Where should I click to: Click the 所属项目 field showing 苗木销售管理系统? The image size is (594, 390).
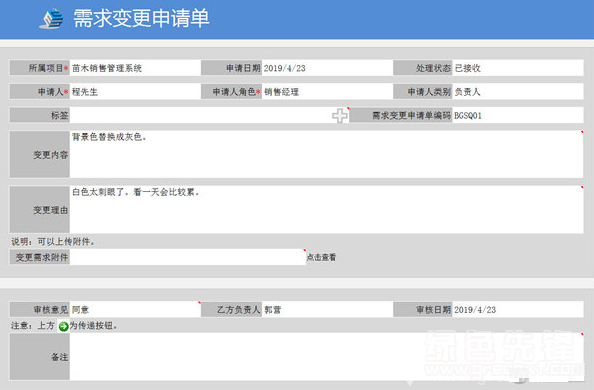135,68
